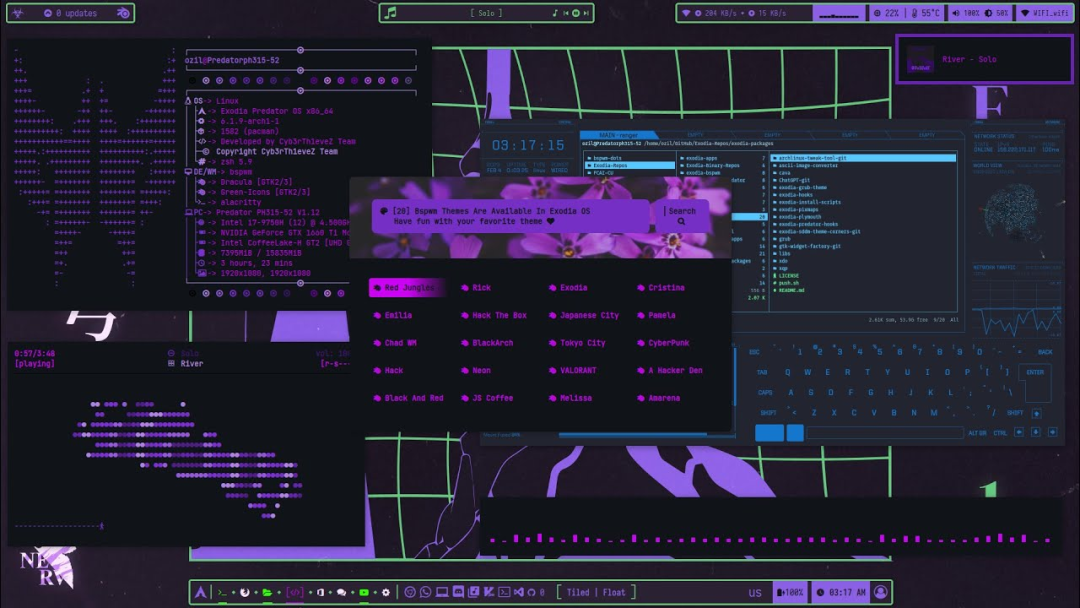1080x608 pixels.
Task: Choose the CyberPunk theme
Action: pos(663,342)
